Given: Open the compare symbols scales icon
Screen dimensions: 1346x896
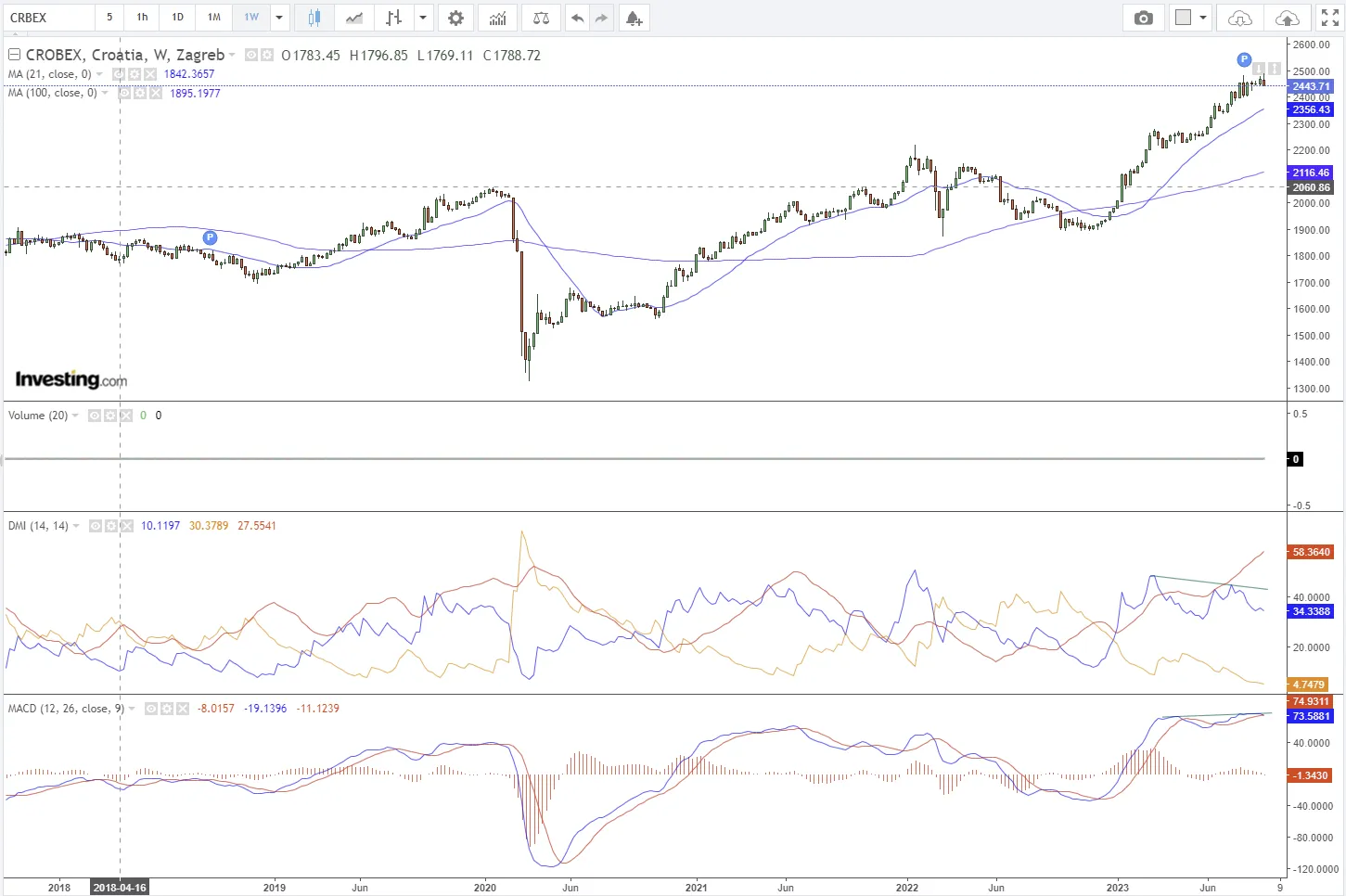Looking at the screenshot, I should [x=542, y=18].
